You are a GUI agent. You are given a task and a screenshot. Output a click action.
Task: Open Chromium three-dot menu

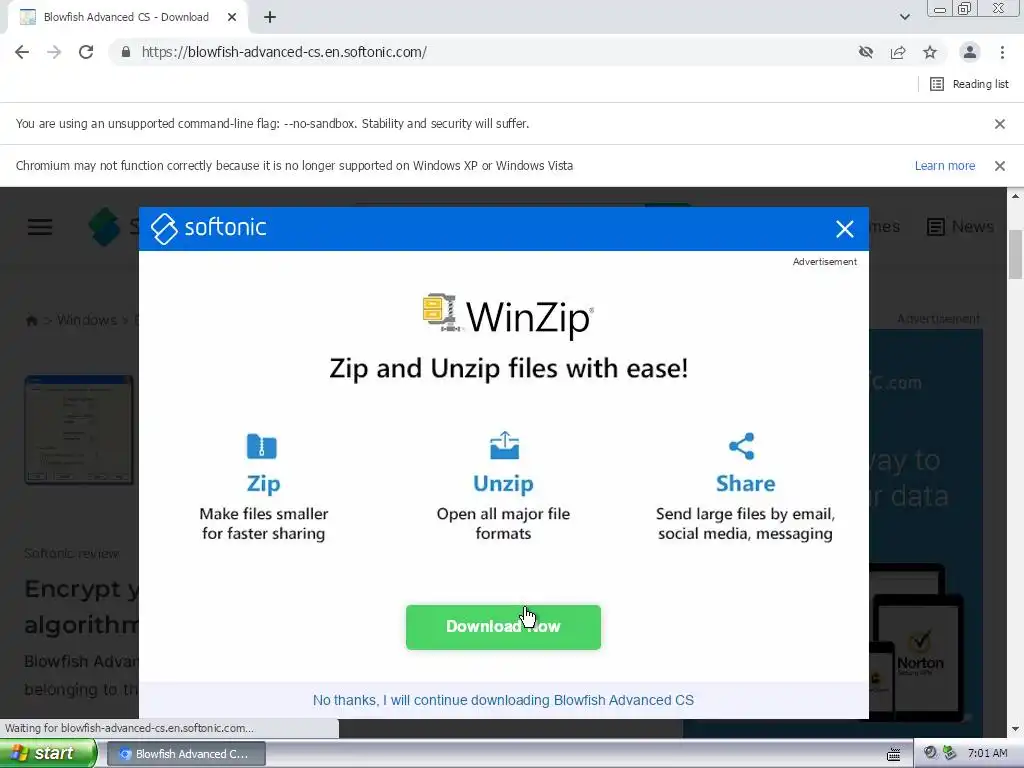[1002, 52]
